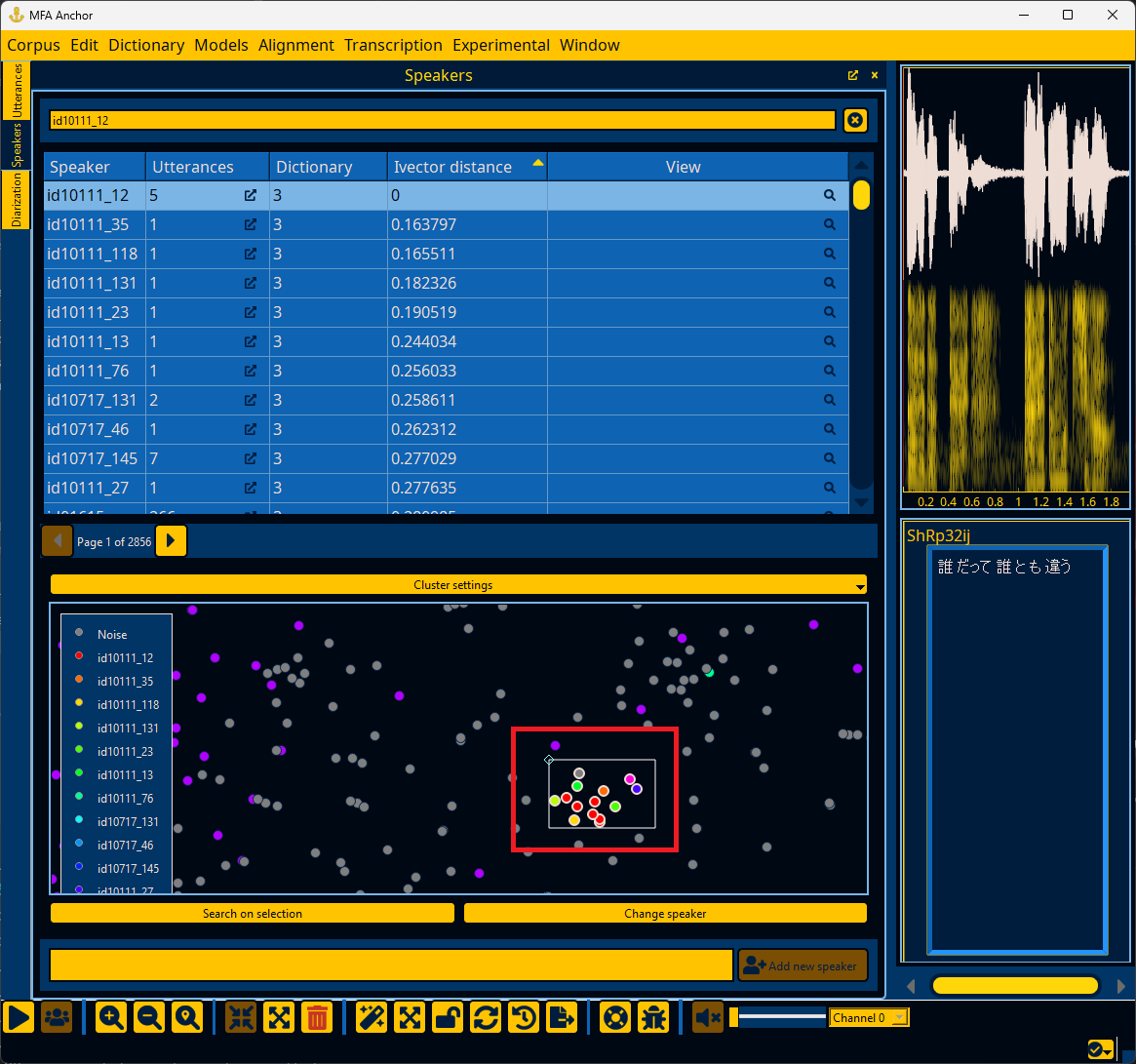Open the Transcription menu

[x=393, y=45]
